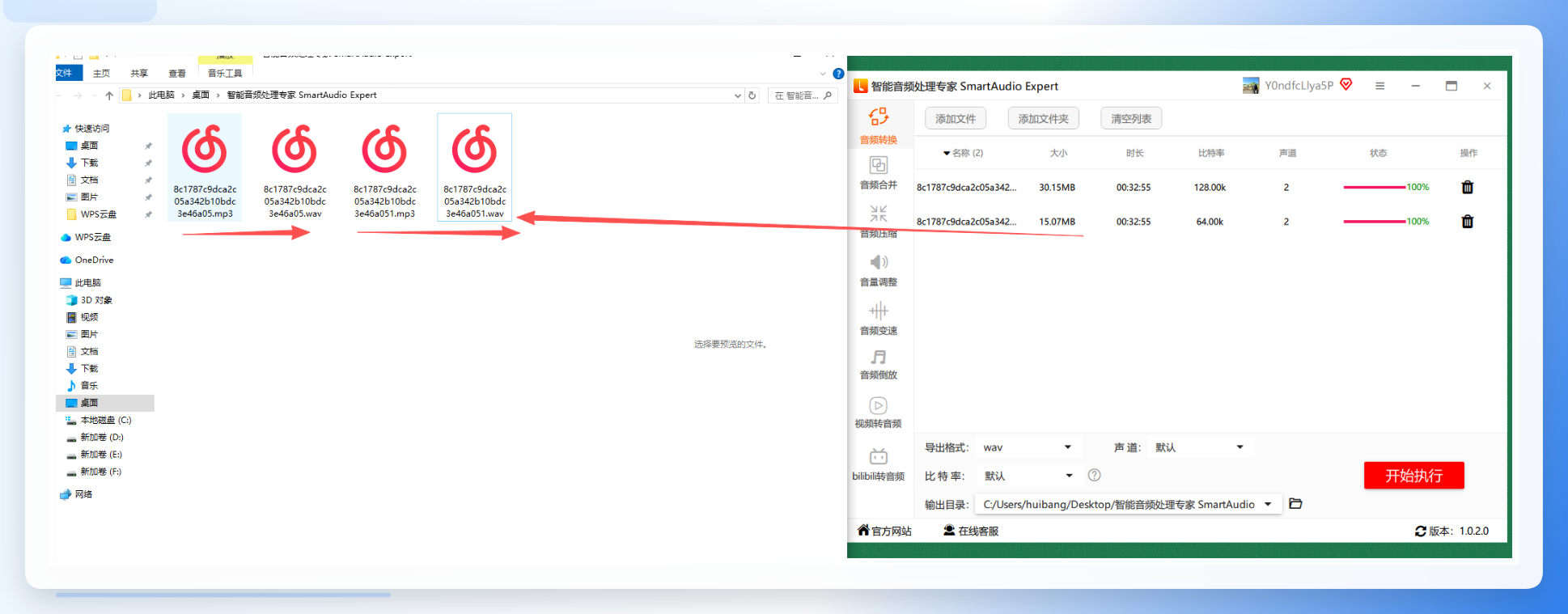
Task: Select 此电脑 in the navigation tree
Action: point(81,283)
